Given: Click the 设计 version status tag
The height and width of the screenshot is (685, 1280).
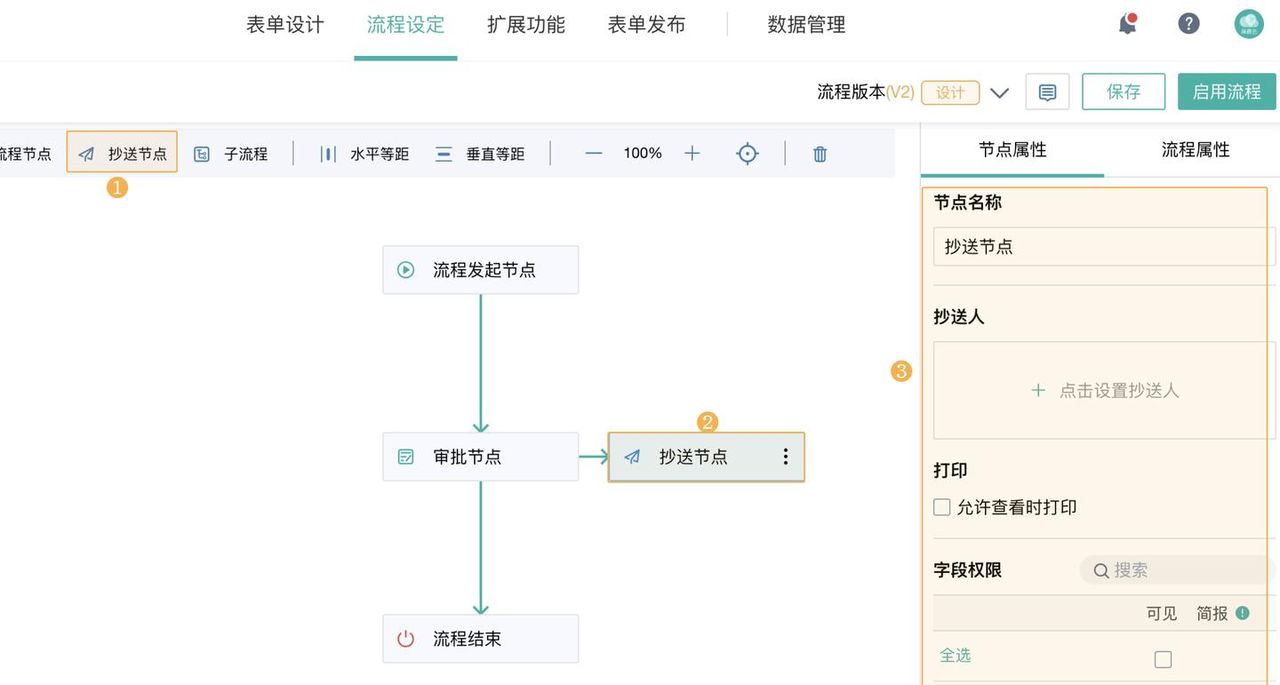Looking at the screenshot, I should (x=950, y=92).
